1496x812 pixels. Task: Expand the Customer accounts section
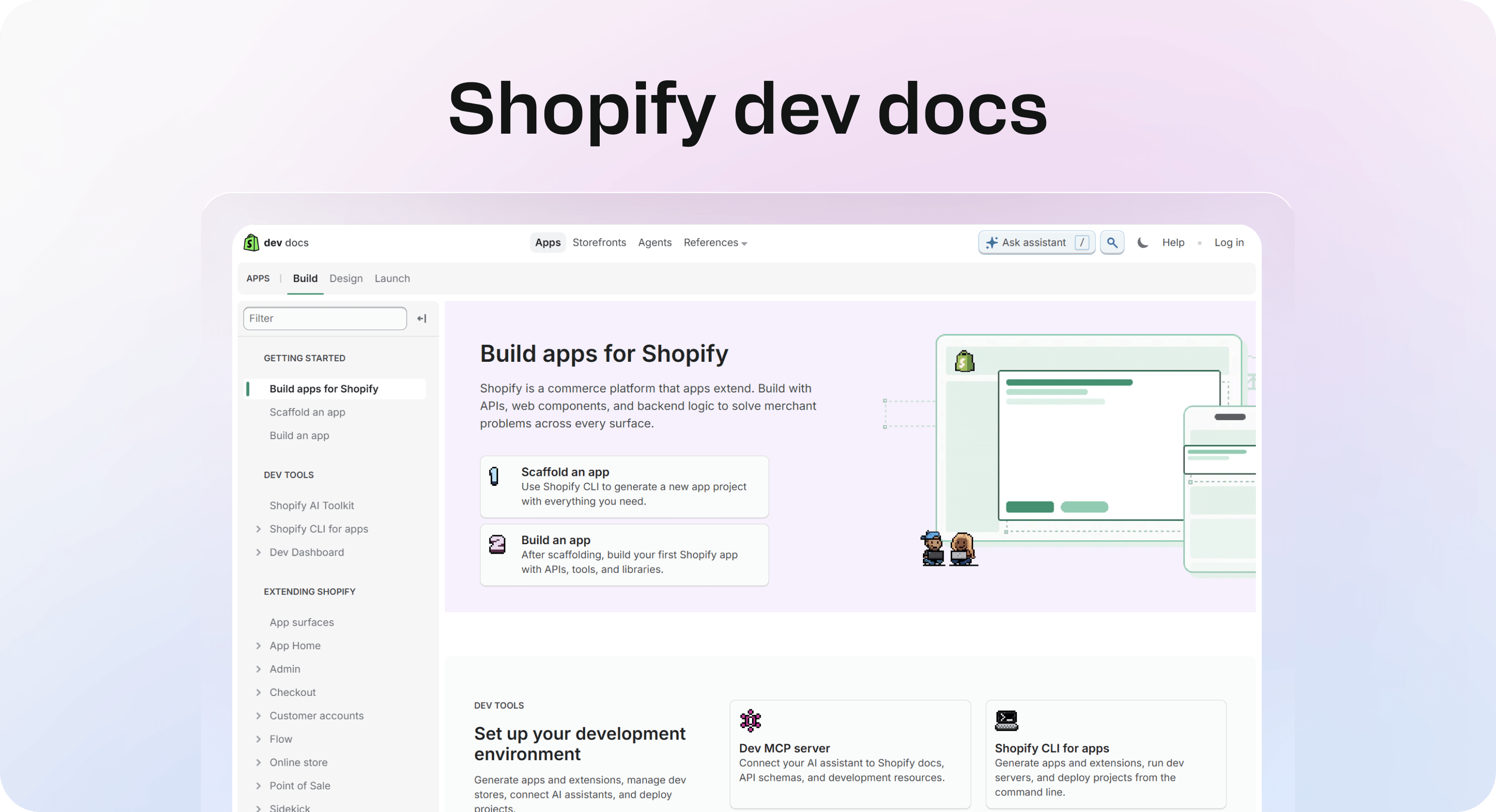pyautogui.click(x=258, y=716)
